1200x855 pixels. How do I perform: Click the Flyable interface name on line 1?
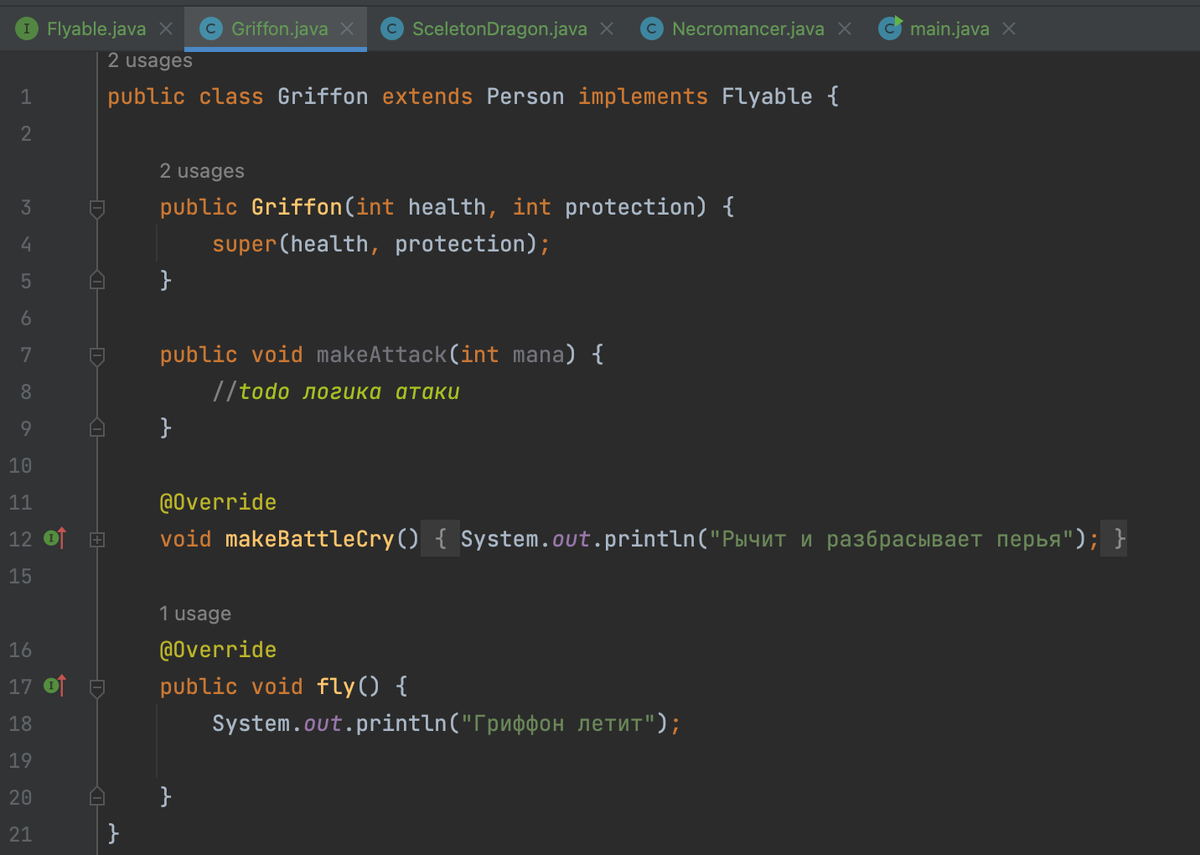pyautogui.click(x=767, y=97)
